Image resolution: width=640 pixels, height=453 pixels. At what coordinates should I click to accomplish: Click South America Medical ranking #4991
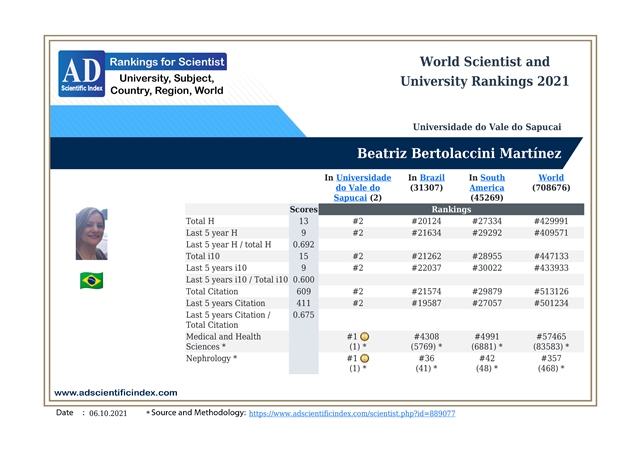point(487,337)
